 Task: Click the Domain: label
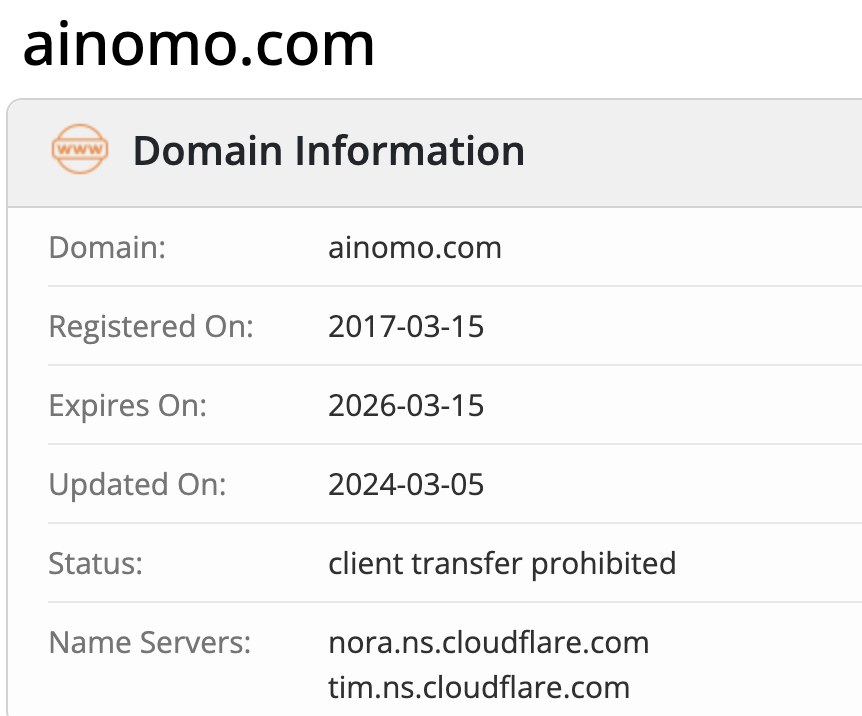click(107, 247)
